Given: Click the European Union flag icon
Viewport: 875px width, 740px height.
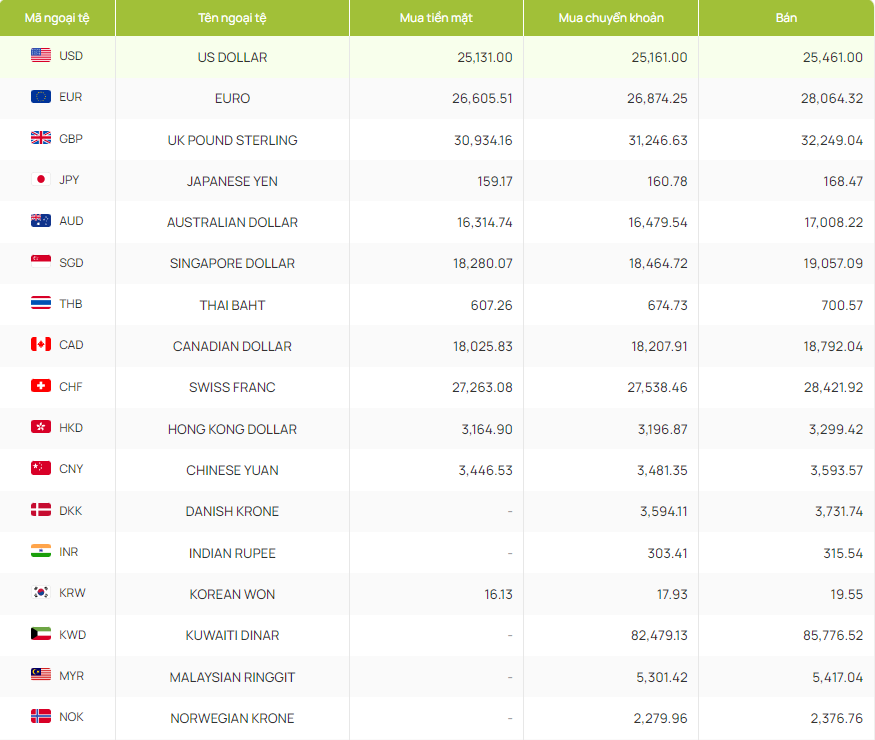Looking at the screenshot, I should click(x=41, y=97).
